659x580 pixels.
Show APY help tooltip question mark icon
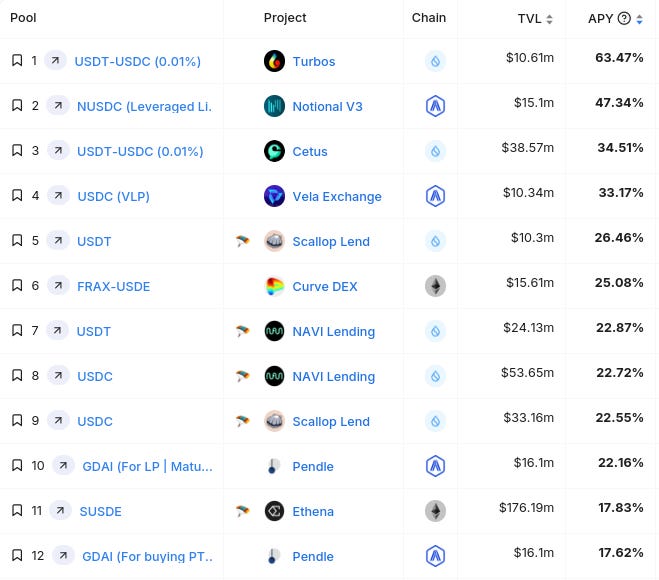pos(624,18)
